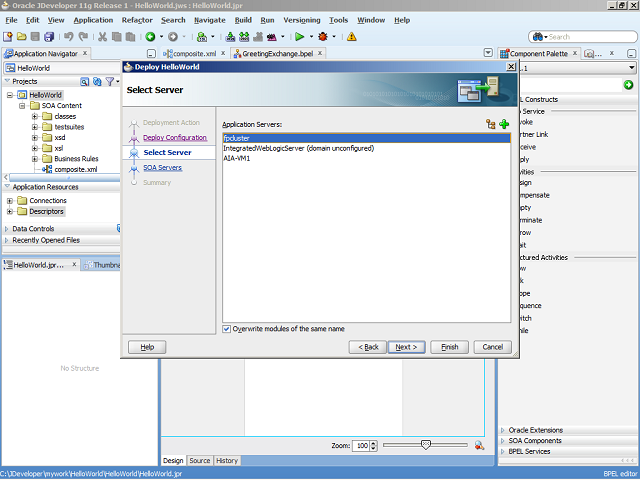
Task: Click the Save toolbar icon
Action: point(36,37)
